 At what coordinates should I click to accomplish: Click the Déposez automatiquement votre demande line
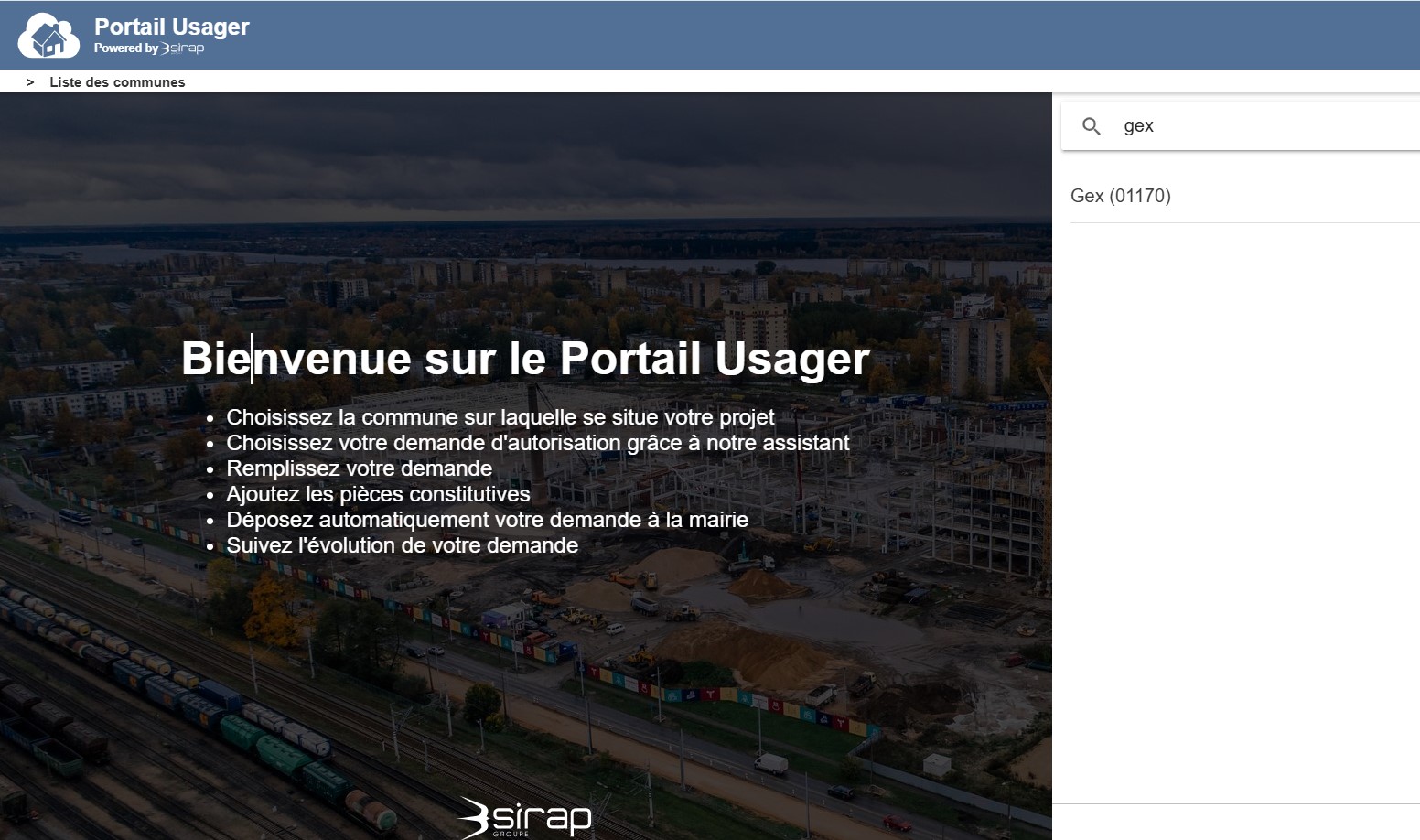[x=487, y=520]
